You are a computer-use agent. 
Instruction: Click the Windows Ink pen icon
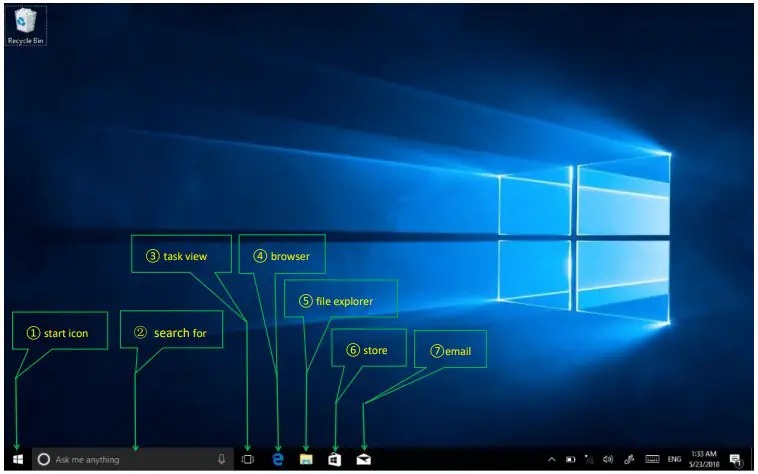tap(629, 459)
